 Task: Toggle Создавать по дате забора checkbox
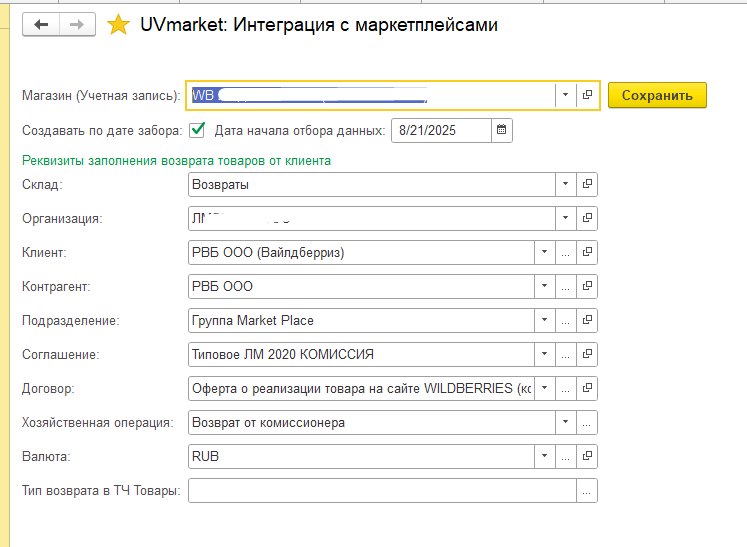pos(197,130)
